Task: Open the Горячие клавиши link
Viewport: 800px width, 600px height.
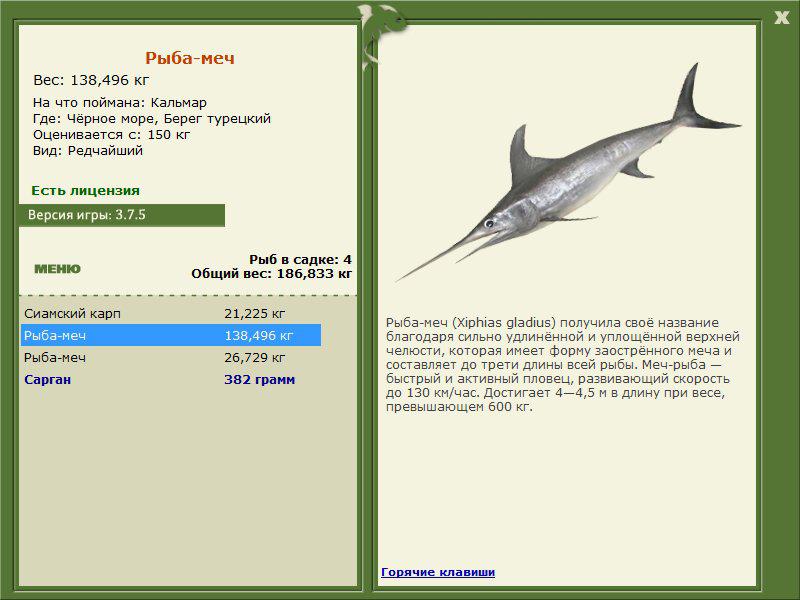Action: [x=438, y=572]
